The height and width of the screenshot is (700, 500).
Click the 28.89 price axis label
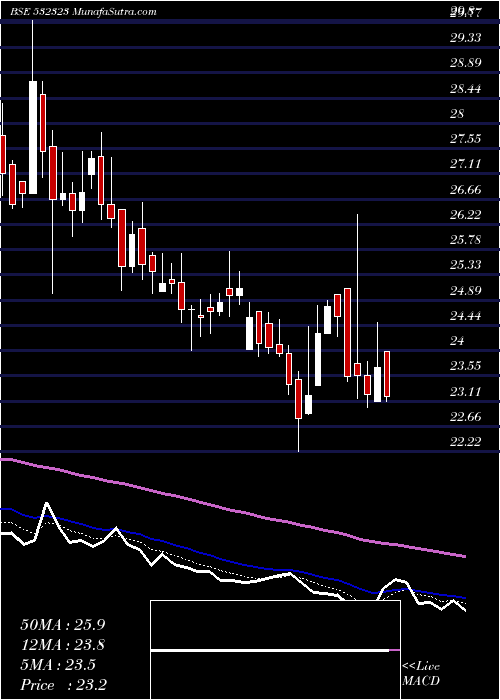pyautogui.click(x=466, y=62)
